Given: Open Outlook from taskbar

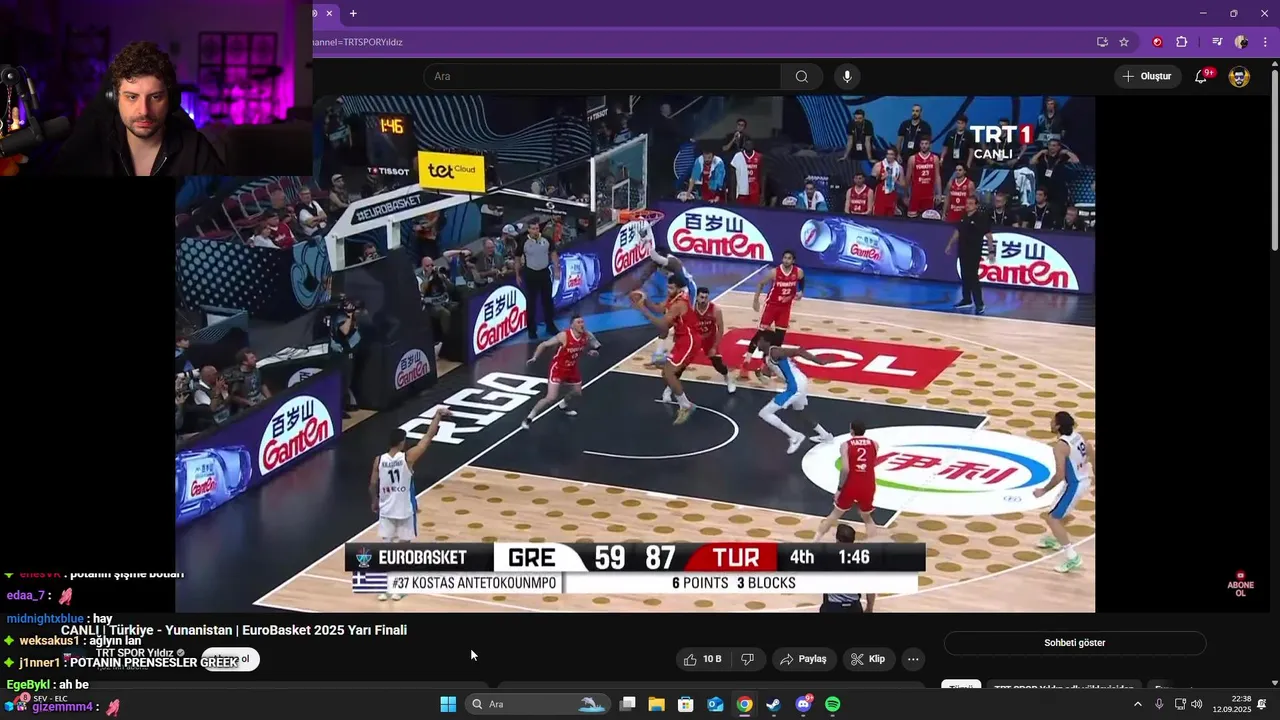Looking at the screenshot, I should [x=715, y=704].
